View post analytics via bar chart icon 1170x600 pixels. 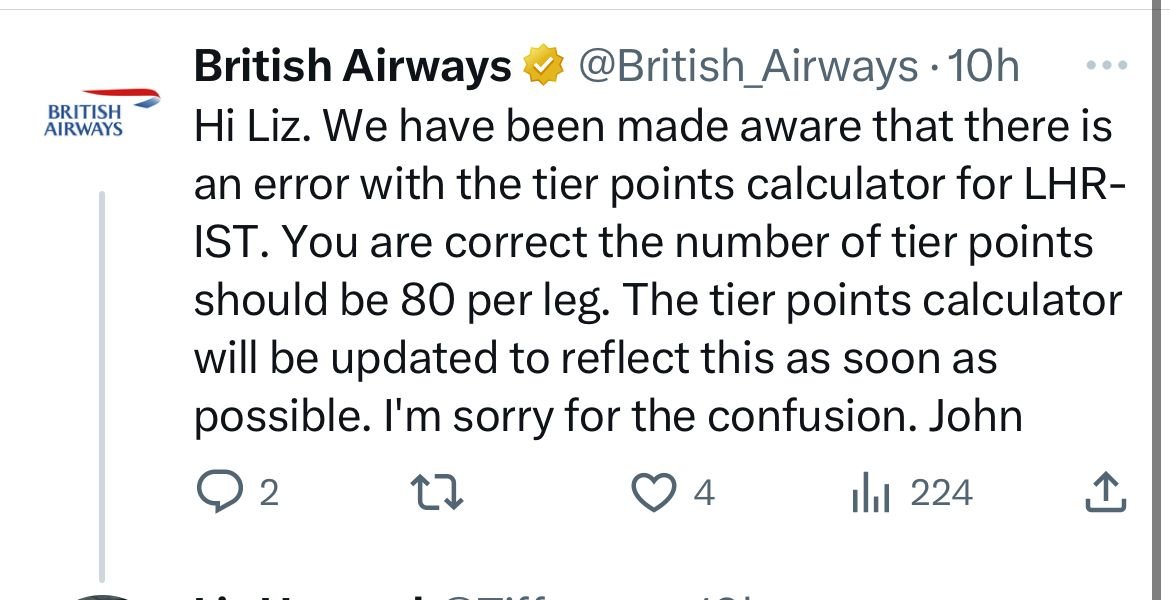coord(870,492)
